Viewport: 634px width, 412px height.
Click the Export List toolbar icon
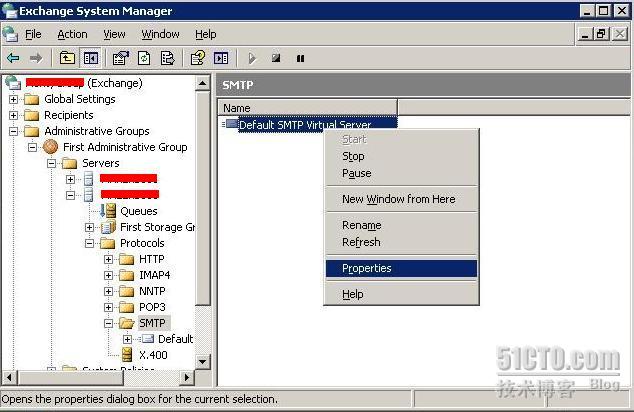pyautogui.click(x=167, y=58)
